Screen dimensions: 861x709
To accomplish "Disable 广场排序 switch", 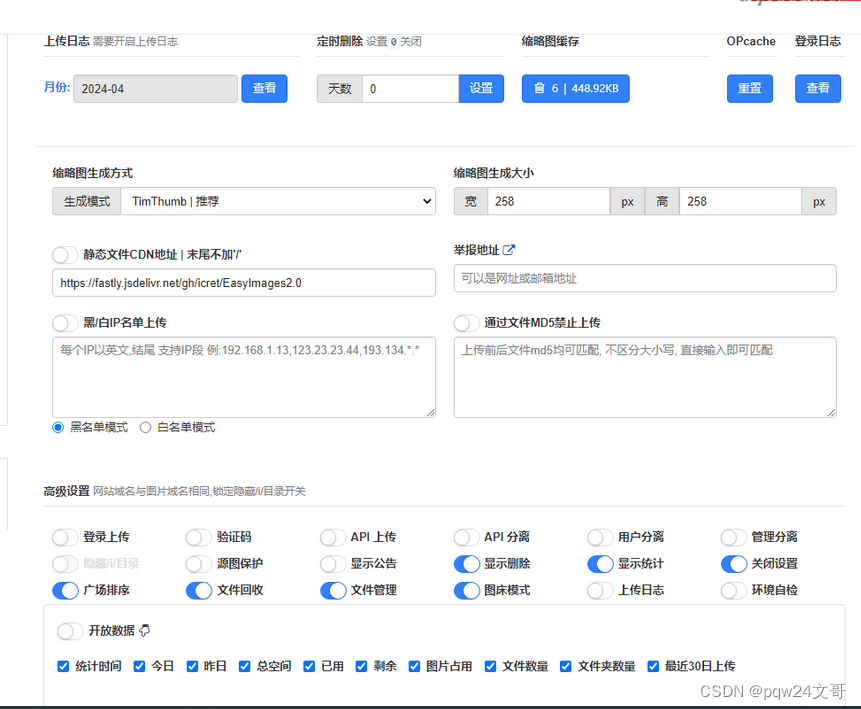I will point(65,590).
